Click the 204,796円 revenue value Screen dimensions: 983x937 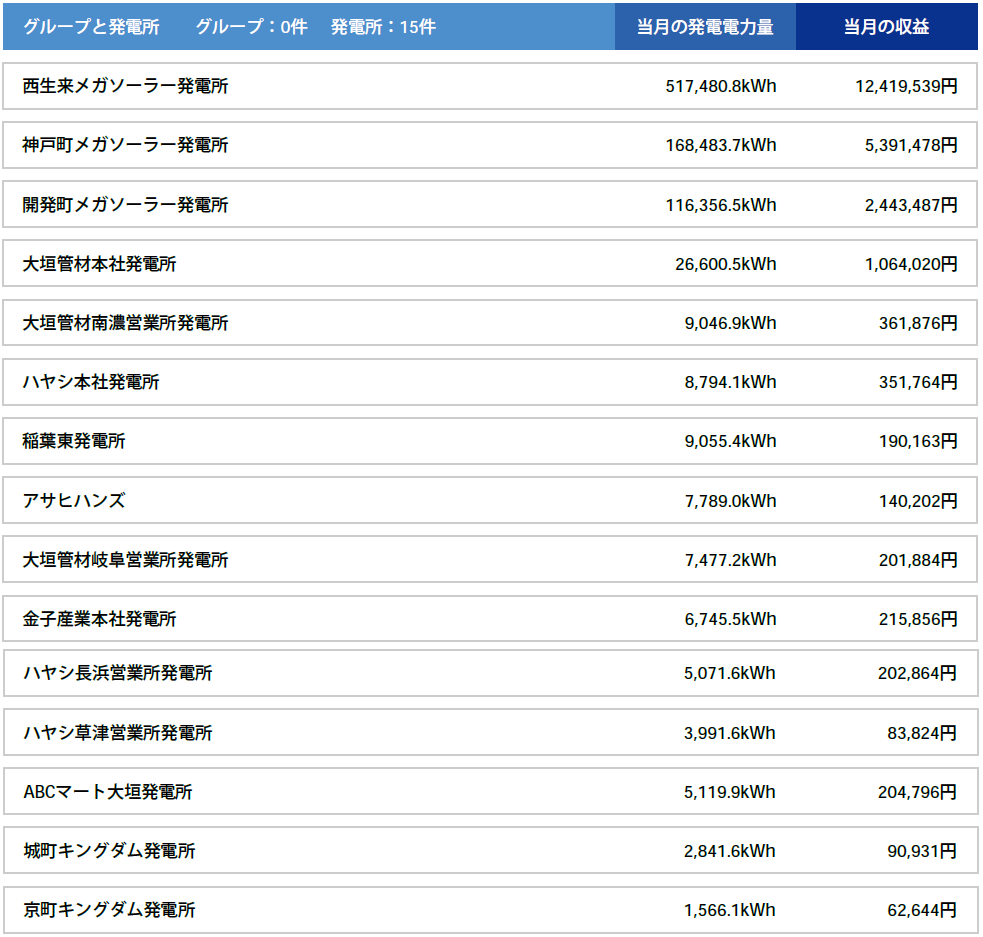point(917,792)
